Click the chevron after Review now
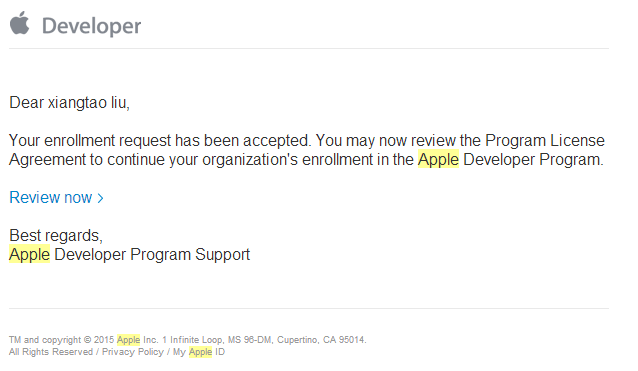This screenshot has width=638, height=371. [100, 198]
